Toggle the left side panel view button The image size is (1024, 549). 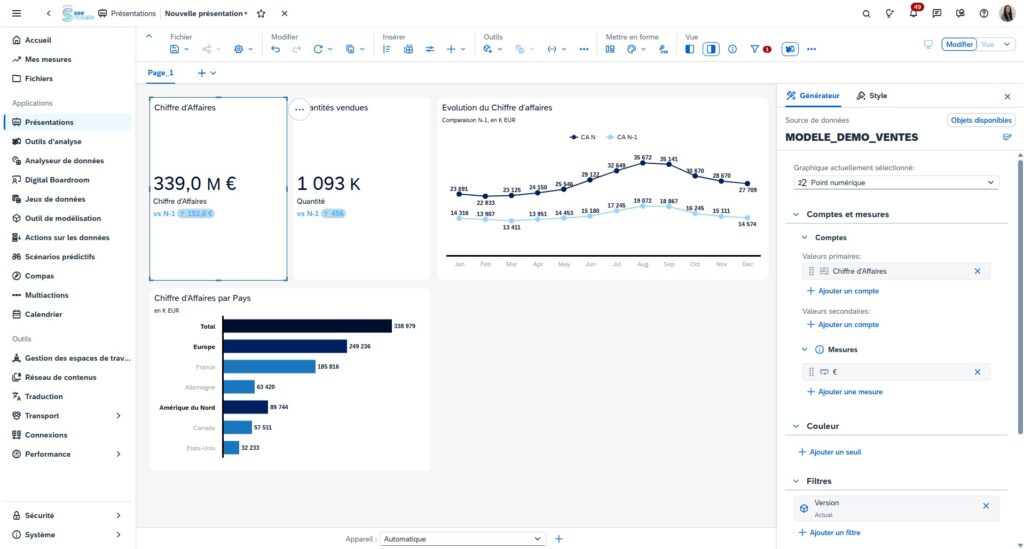click(x=690, y=49)
